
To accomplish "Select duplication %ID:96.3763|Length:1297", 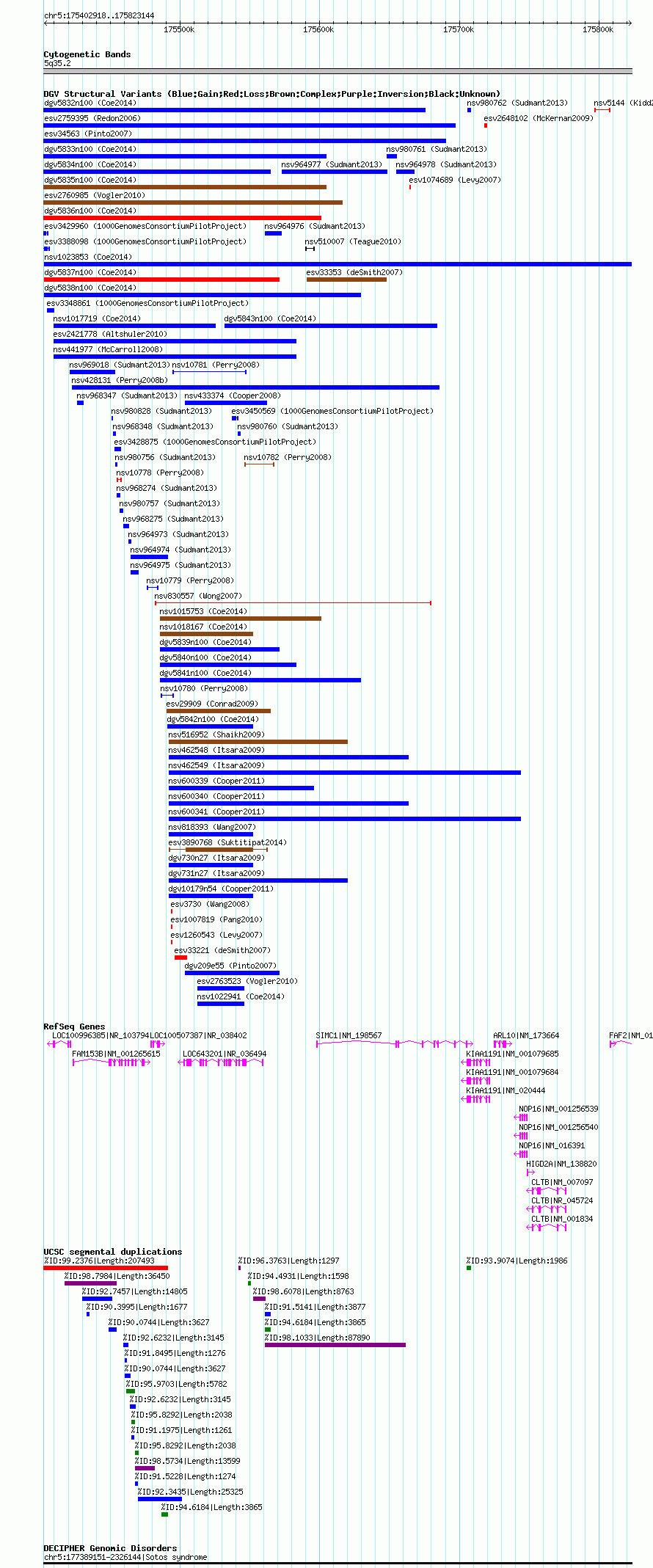I will (239, 1268).
